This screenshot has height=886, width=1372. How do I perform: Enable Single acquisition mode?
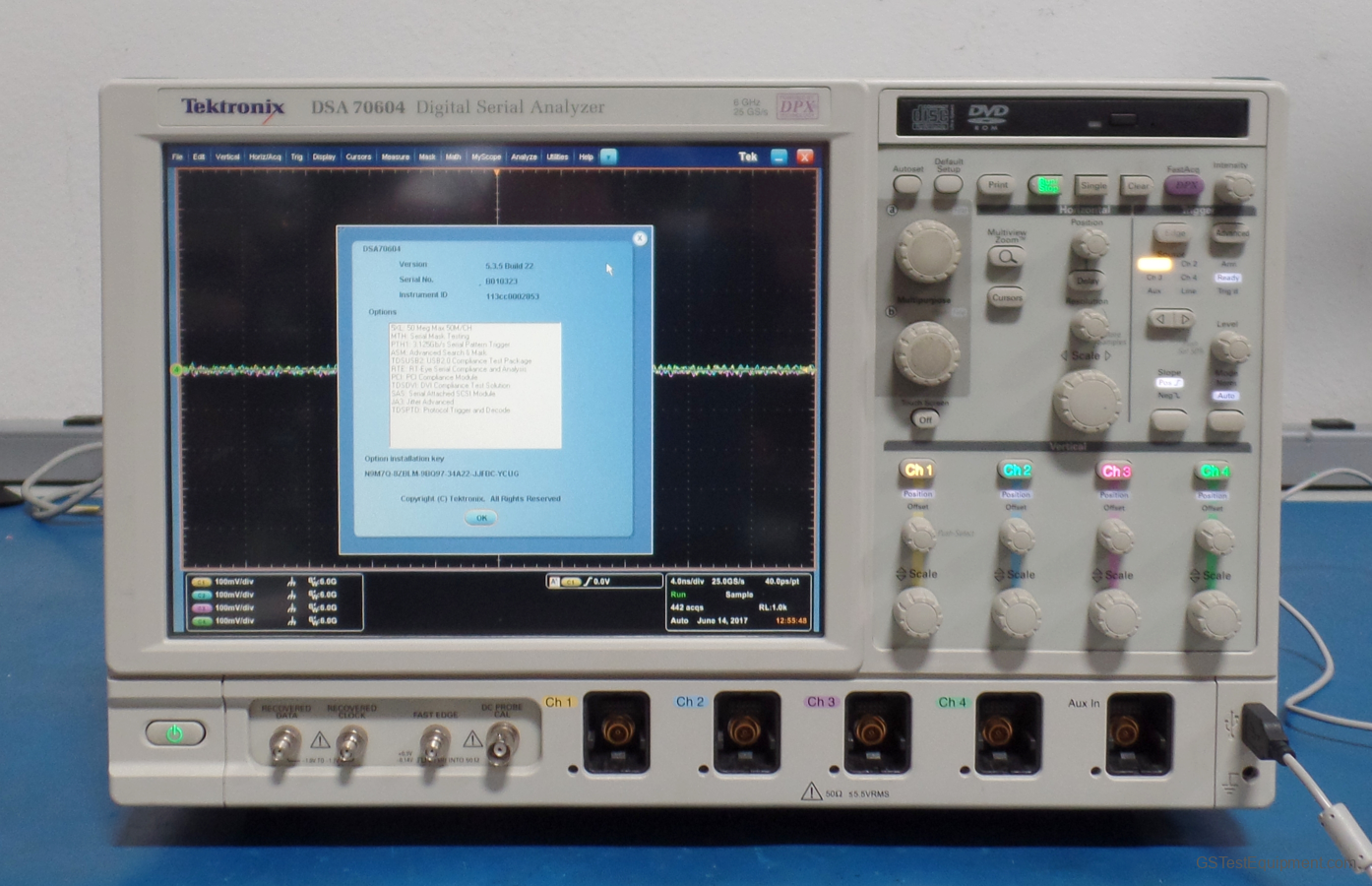point(1092,185)
